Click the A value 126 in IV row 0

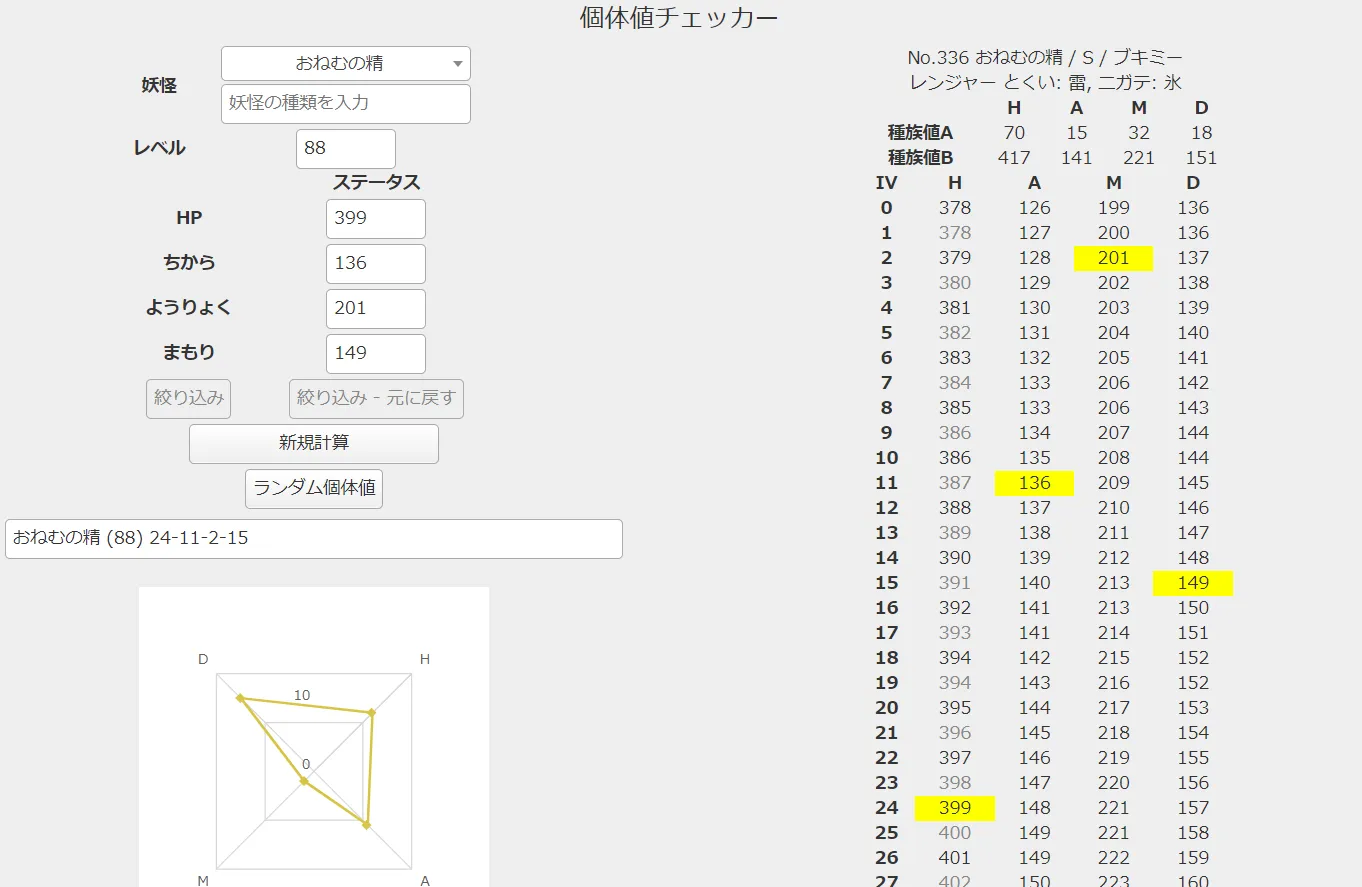[x=1034, y=208]
